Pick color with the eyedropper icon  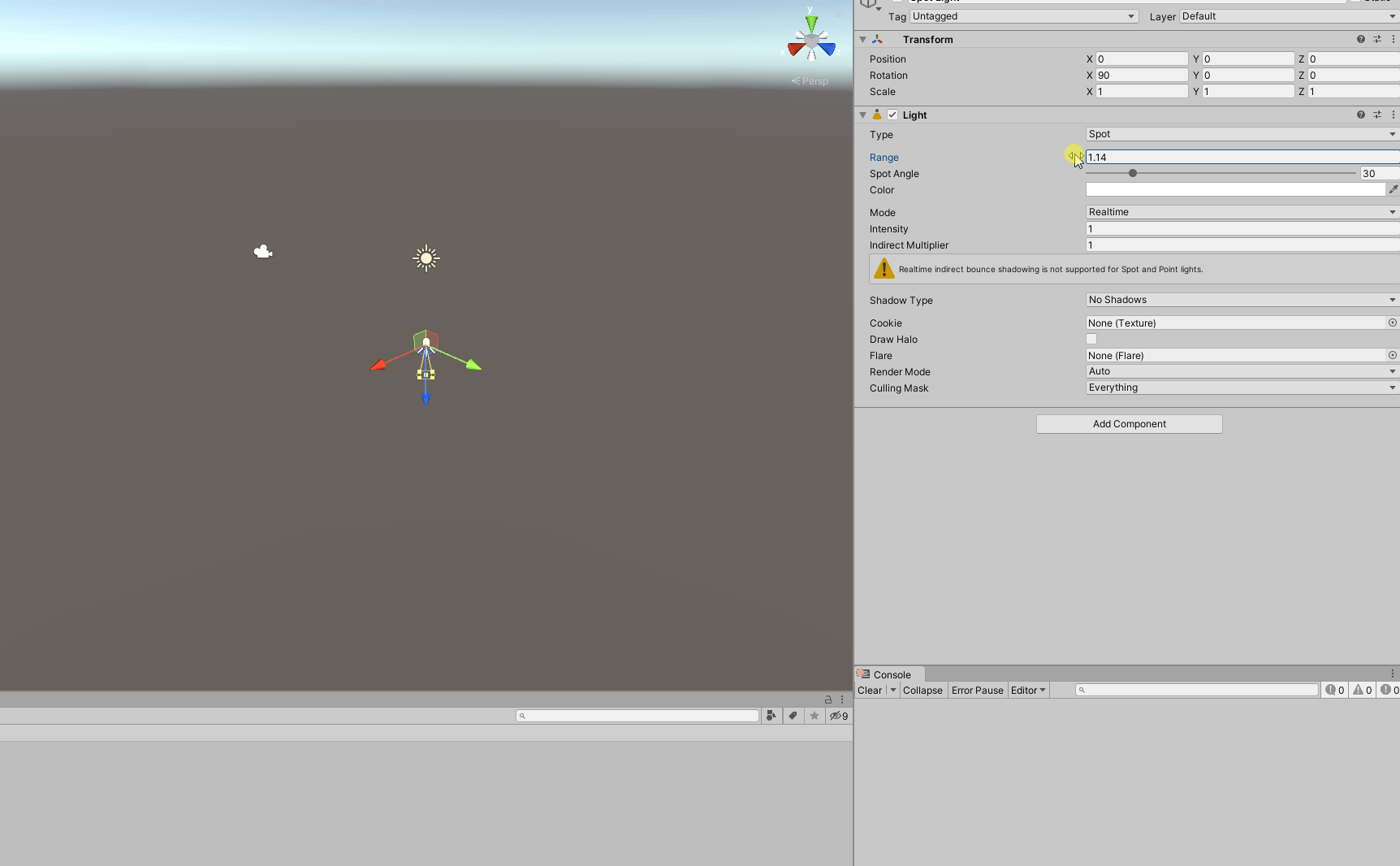pos(1394,189)
